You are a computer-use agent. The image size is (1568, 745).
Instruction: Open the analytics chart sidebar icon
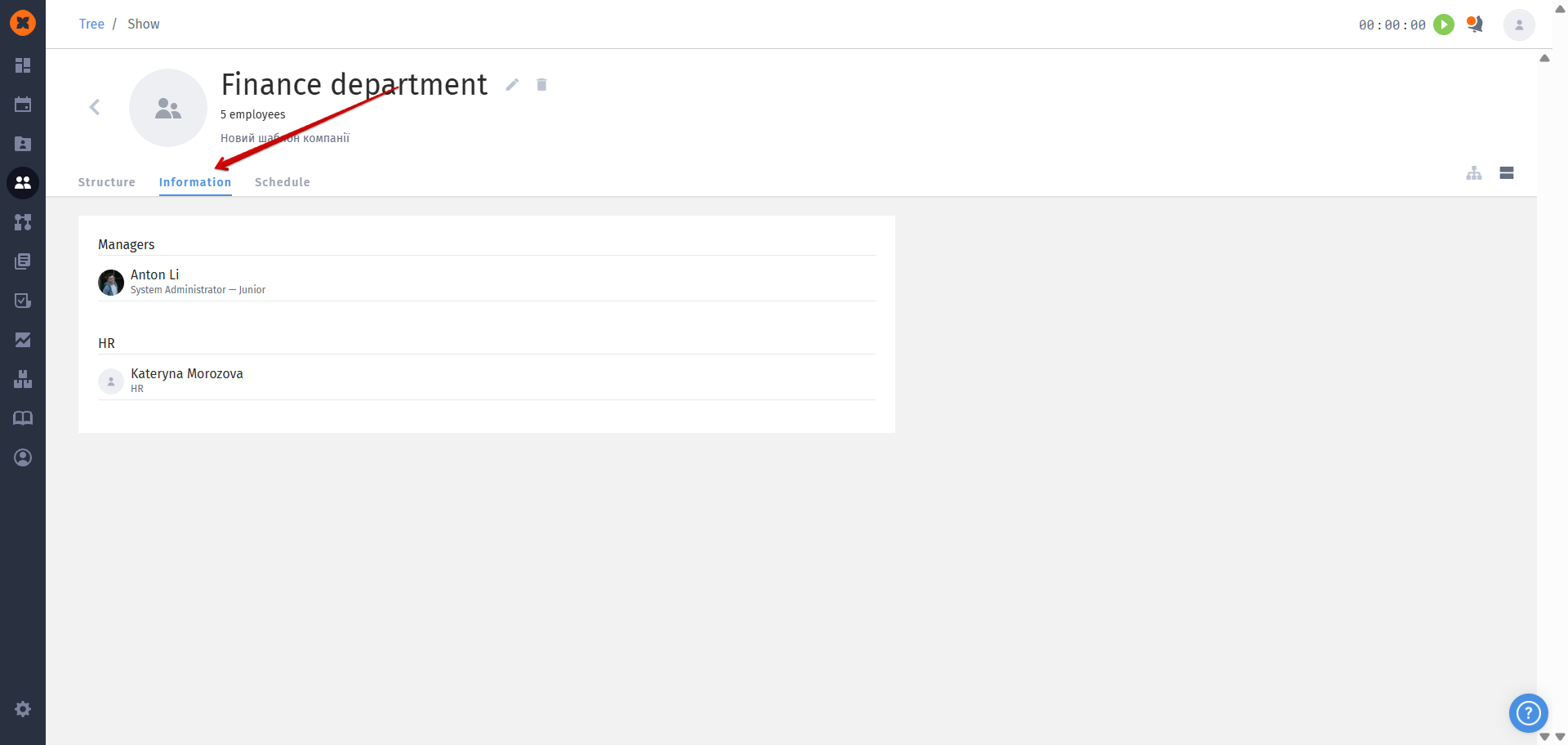23,340
